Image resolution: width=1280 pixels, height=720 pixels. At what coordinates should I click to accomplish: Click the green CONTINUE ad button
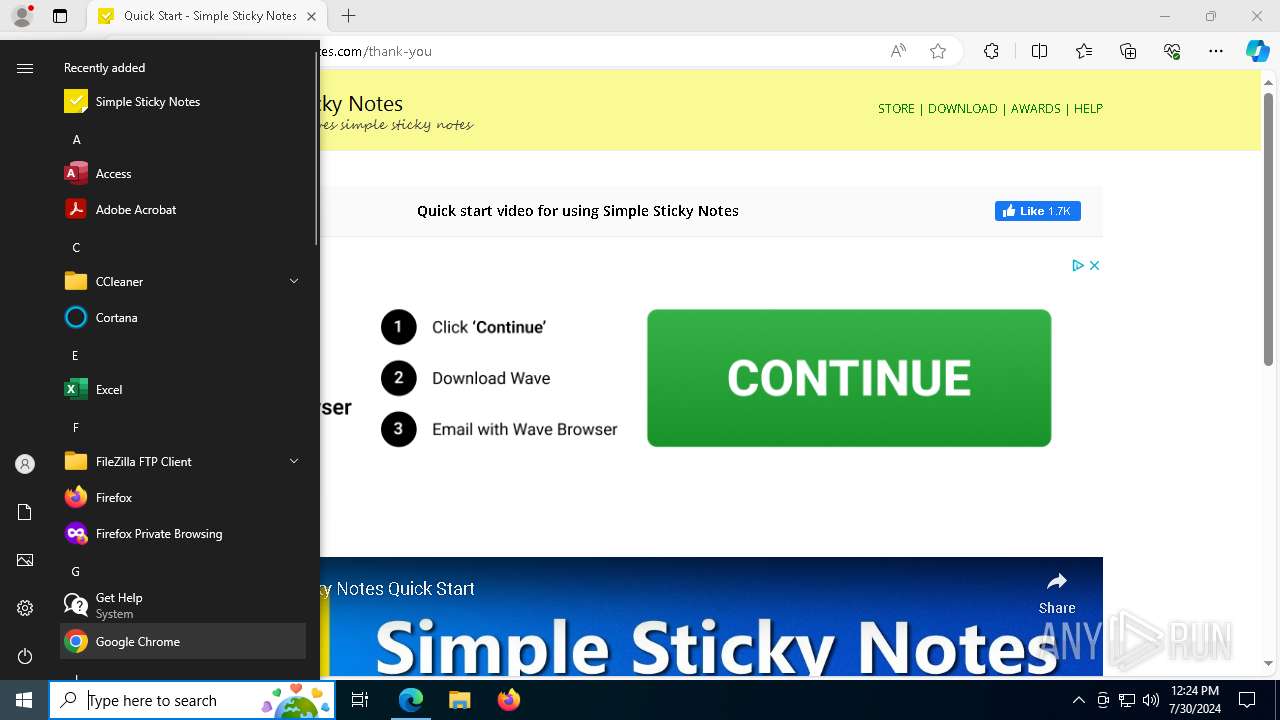click(x=849, y=378)
